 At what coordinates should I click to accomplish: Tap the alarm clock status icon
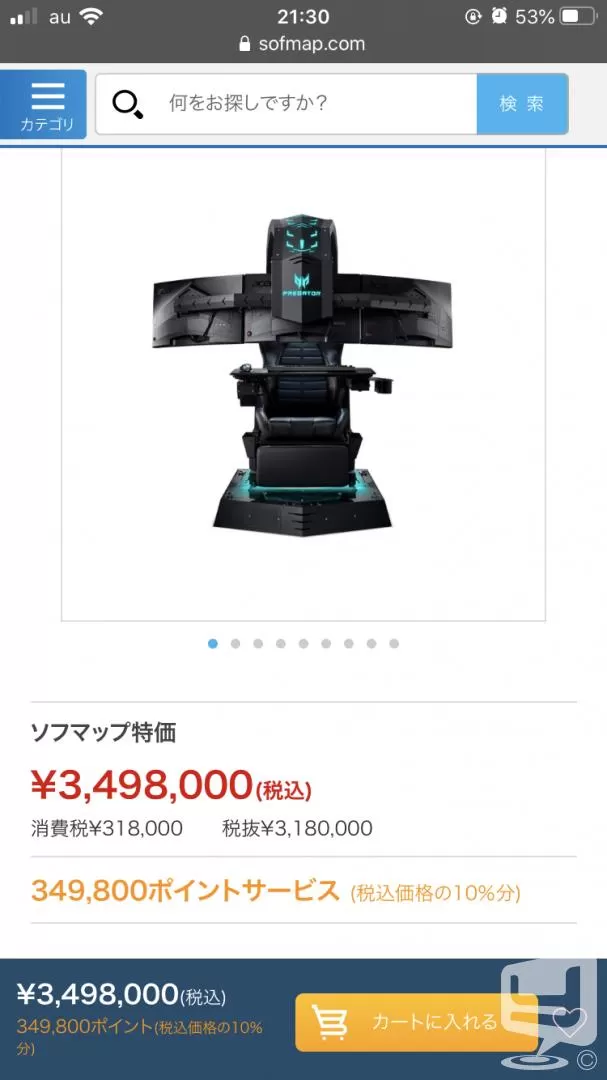pos(500,17)
